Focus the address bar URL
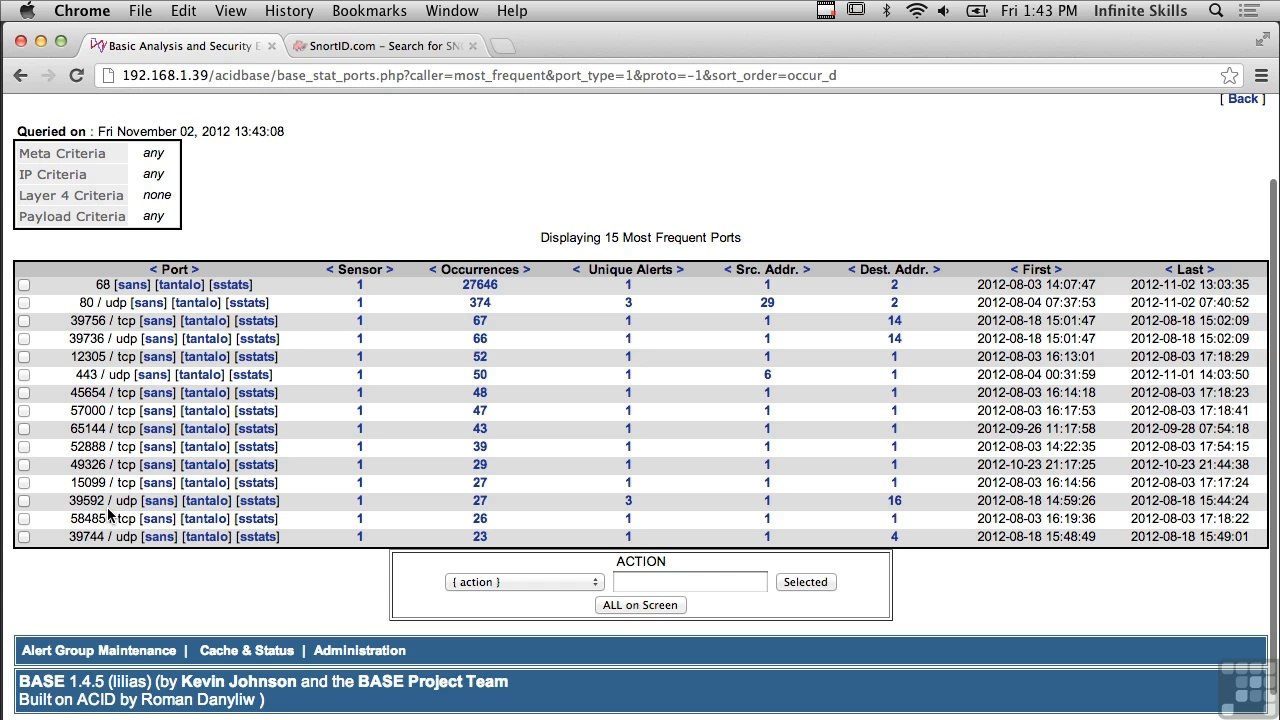1280x720 pixels. click(660, 75)
